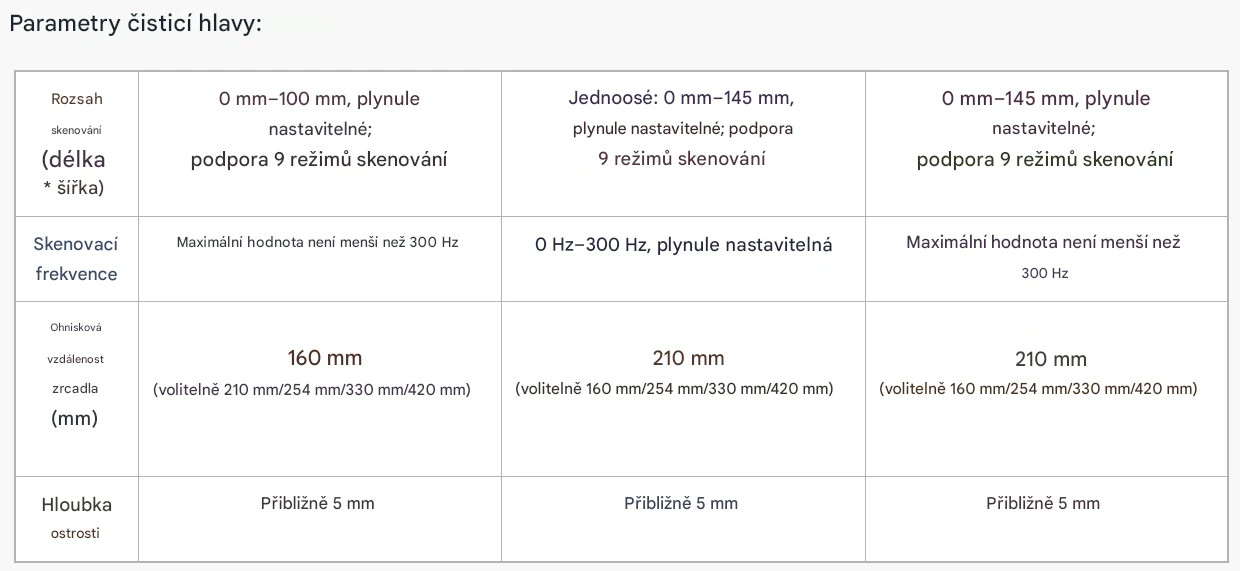1240x571 pixels.
Task: Click the "Parametry čisticí hlavy" heading
Action: pyautogui.click(x=135, y=24)
